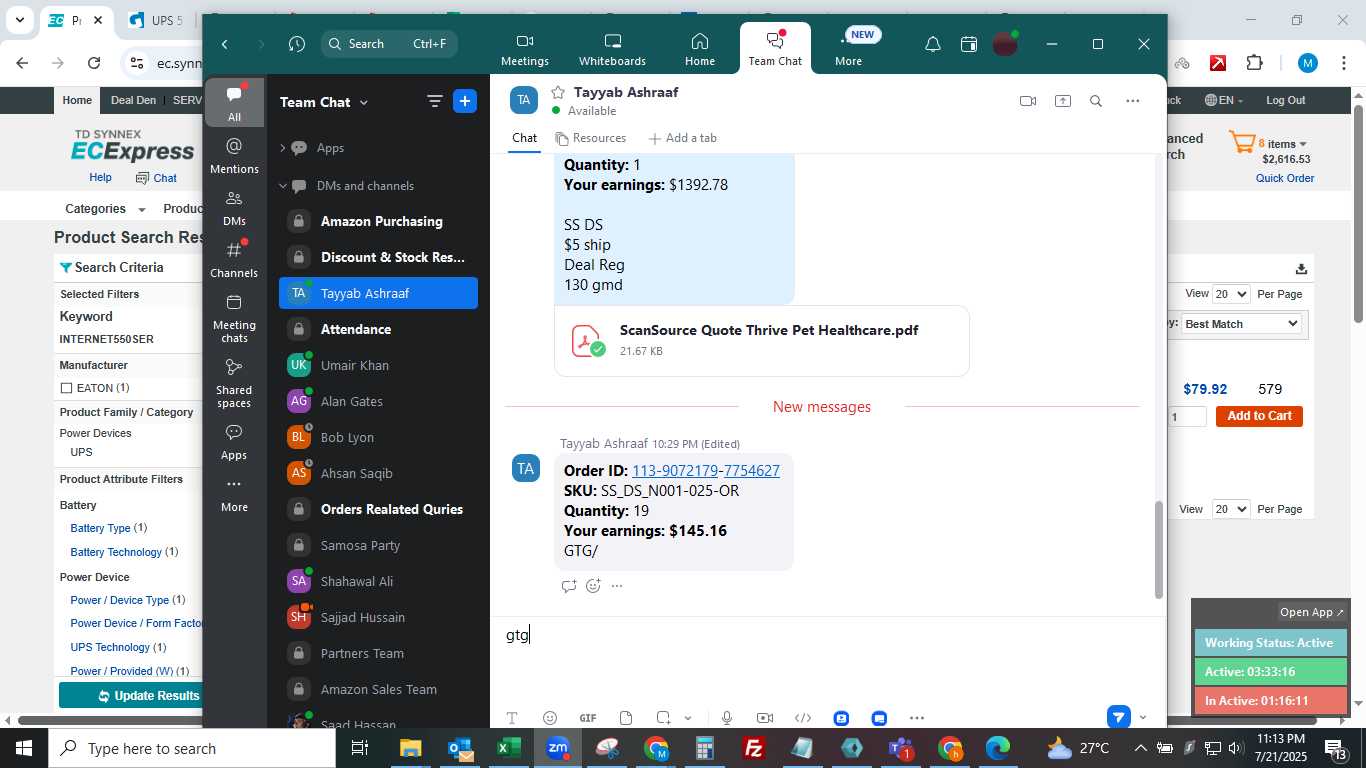Open Sajjad Hussain conversation

[378, 617]
